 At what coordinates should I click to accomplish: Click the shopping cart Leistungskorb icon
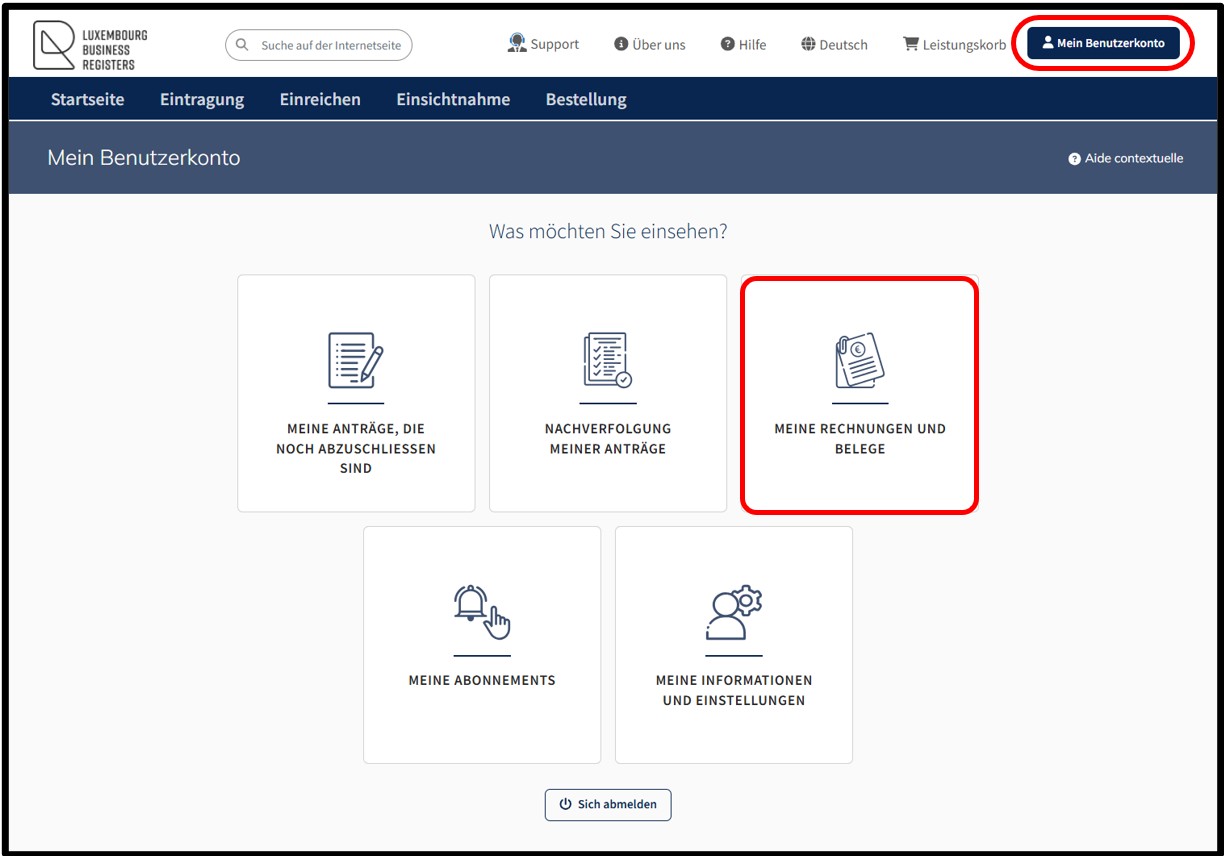tap(910, 44)
